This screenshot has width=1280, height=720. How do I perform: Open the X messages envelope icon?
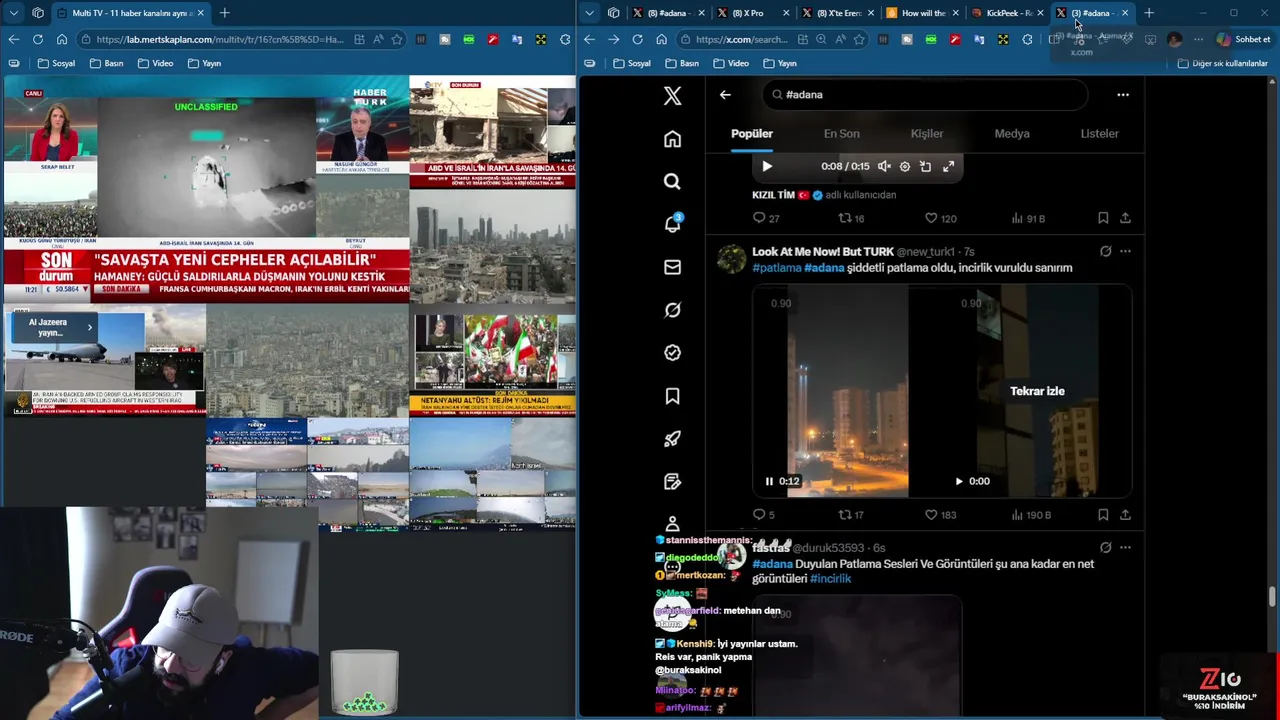click(672, 267)
